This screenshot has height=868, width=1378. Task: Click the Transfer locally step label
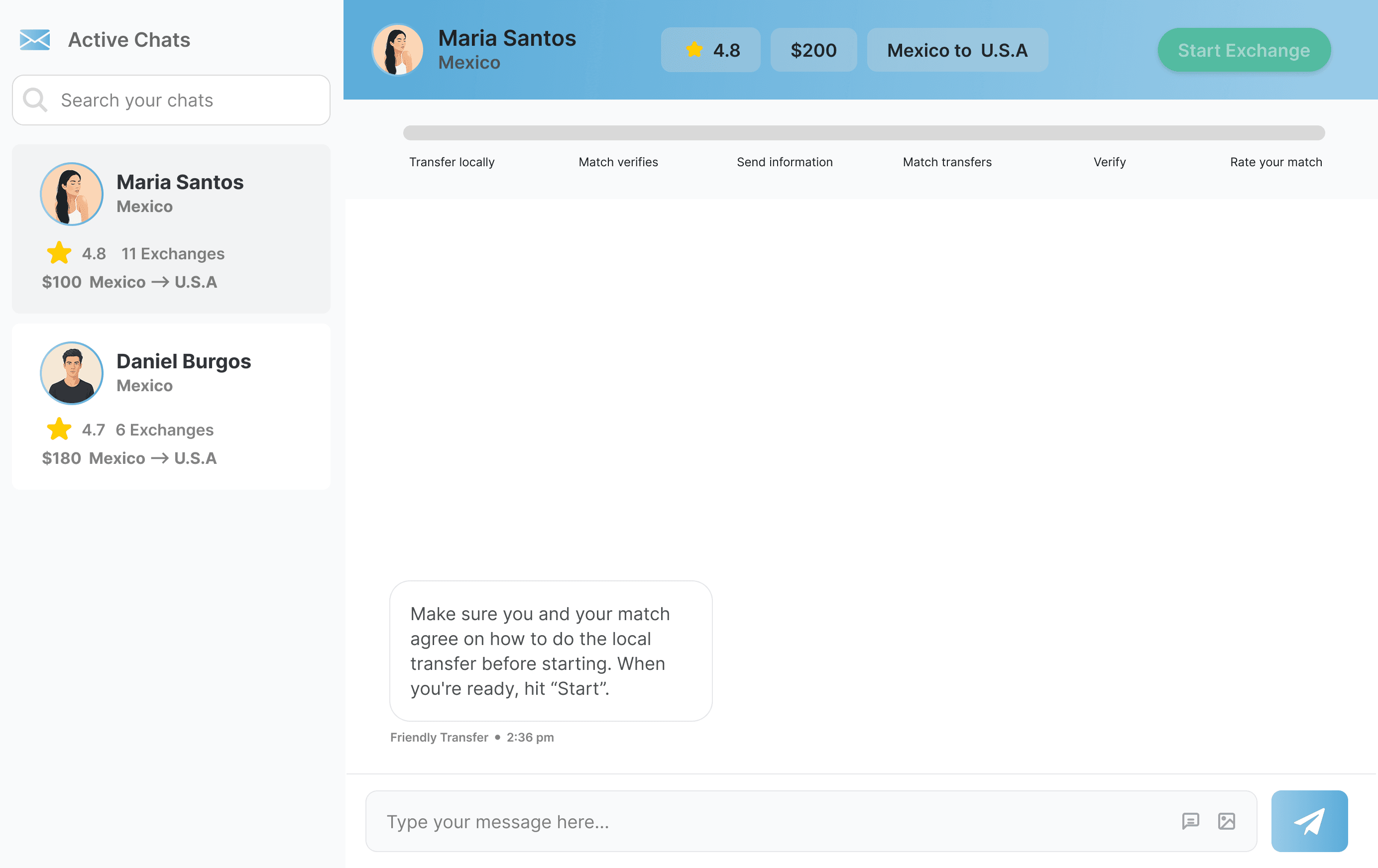point(452,162)
